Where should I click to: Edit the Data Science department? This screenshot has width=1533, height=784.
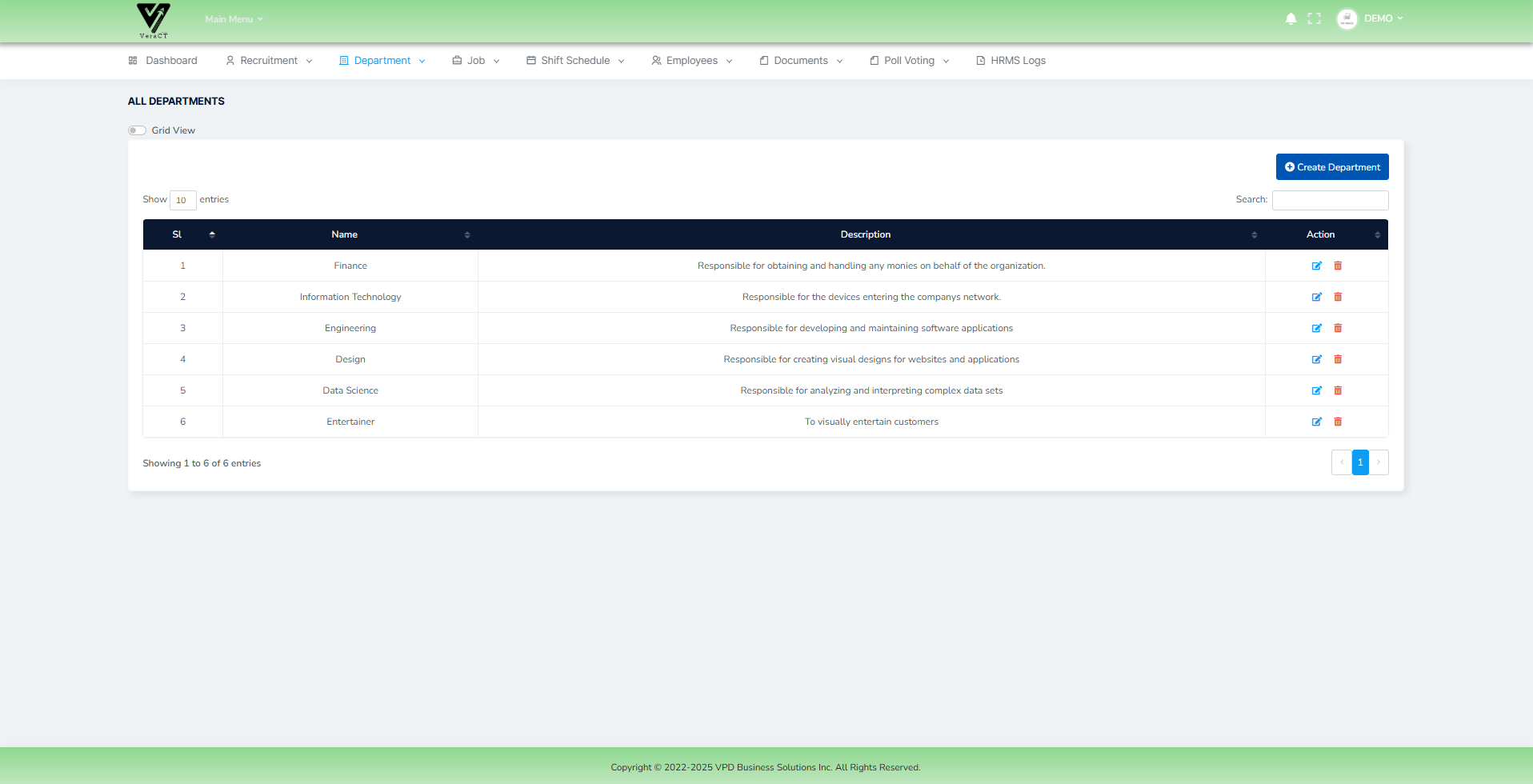[x=1316, y=390]
